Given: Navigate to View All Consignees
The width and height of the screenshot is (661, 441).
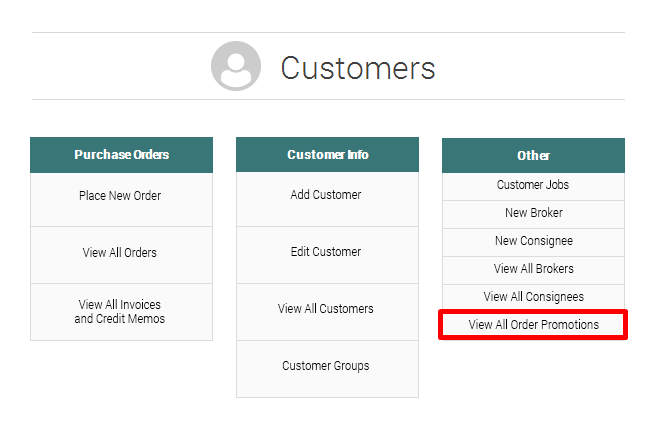Looking at the screenshot, I should [533, 297].
